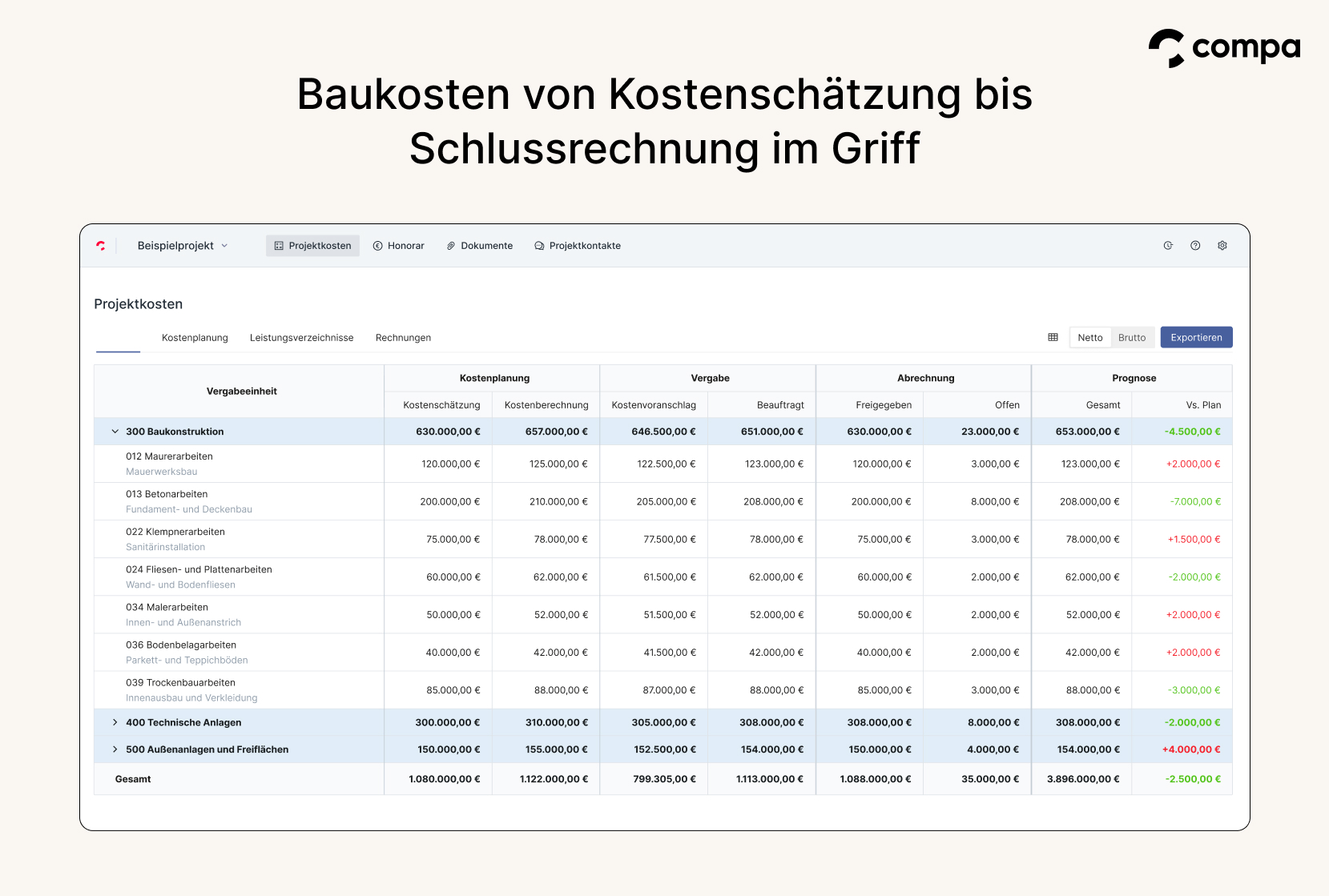Select the Kostenplanung tab
1329x896 pixels.
point(195,337)
